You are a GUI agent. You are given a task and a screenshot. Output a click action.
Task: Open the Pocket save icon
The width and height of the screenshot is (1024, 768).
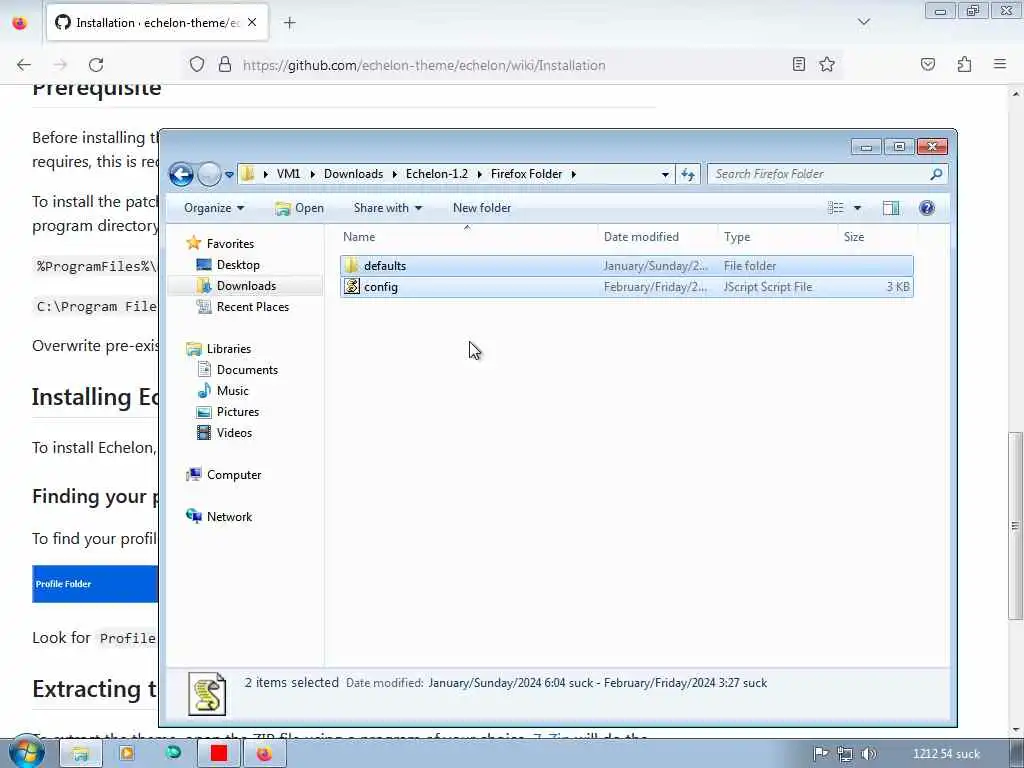click(x=928, y=64)
